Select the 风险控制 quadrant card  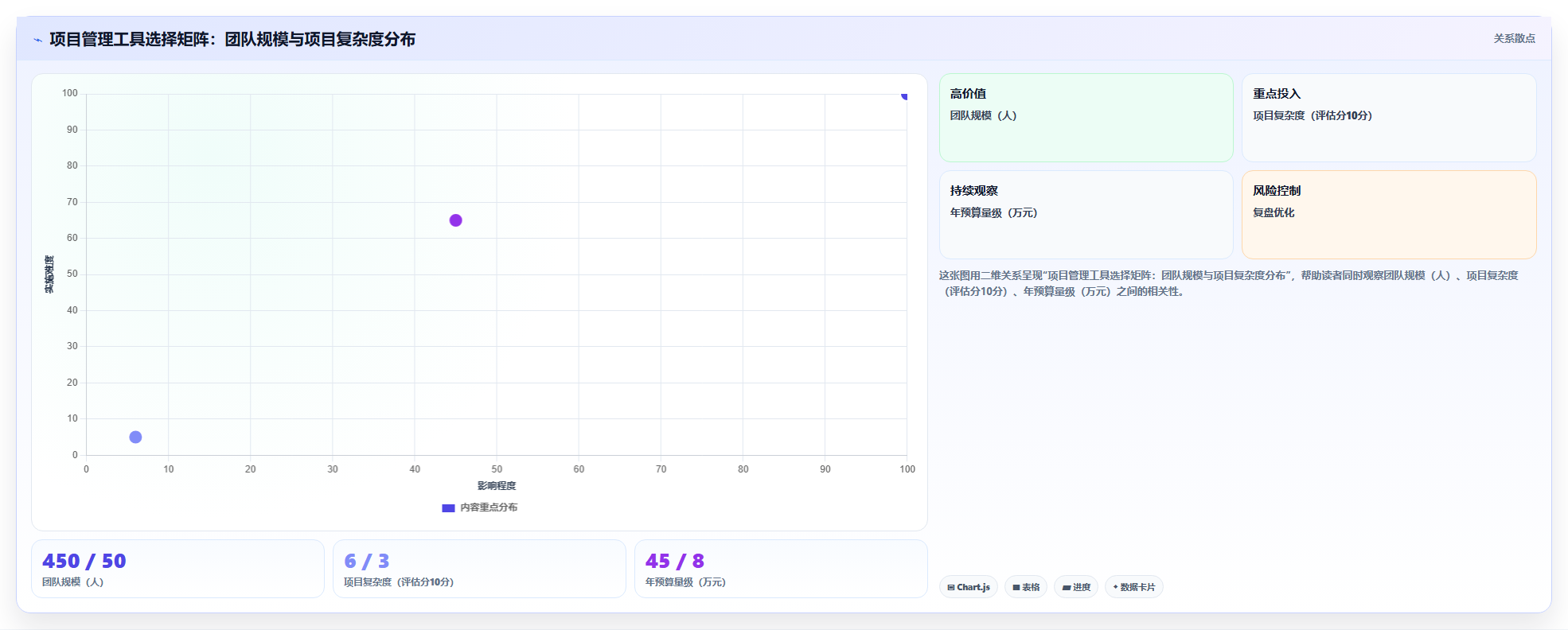pos(1389,215)
